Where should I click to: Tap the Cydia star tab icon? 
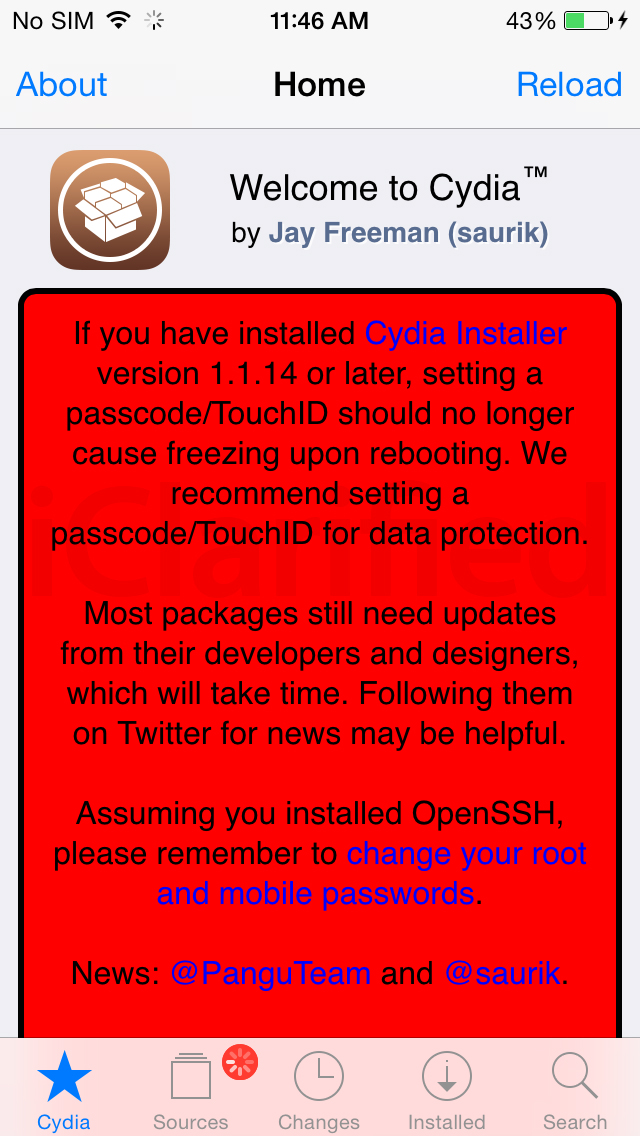click(64, 1076)
